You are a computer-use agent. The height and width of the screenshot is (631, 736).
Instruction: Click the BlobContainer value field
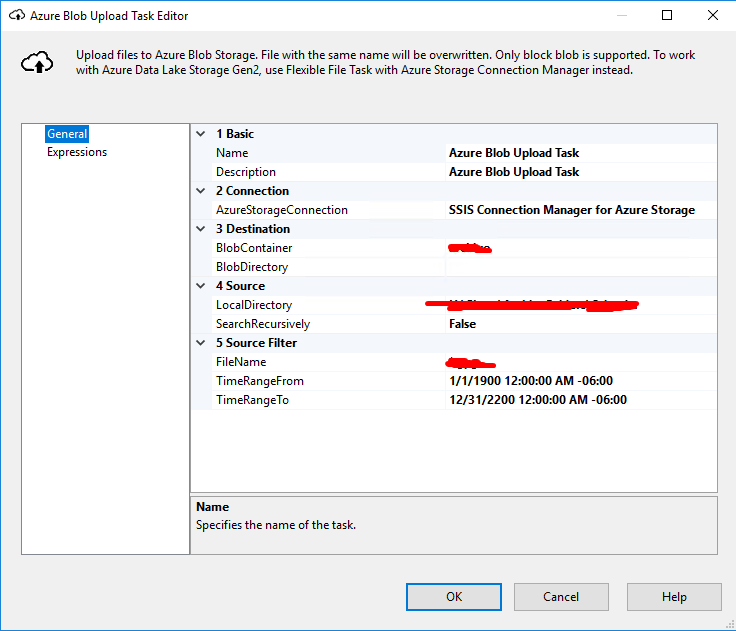point(581,248)
